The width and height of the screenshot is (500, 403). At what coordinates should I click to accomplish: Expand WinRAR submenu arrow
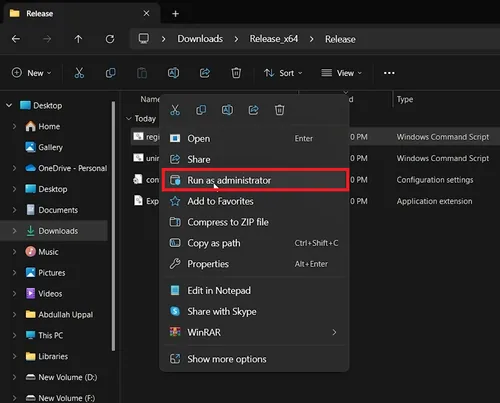pyautogui.click(x=334, y=332)
